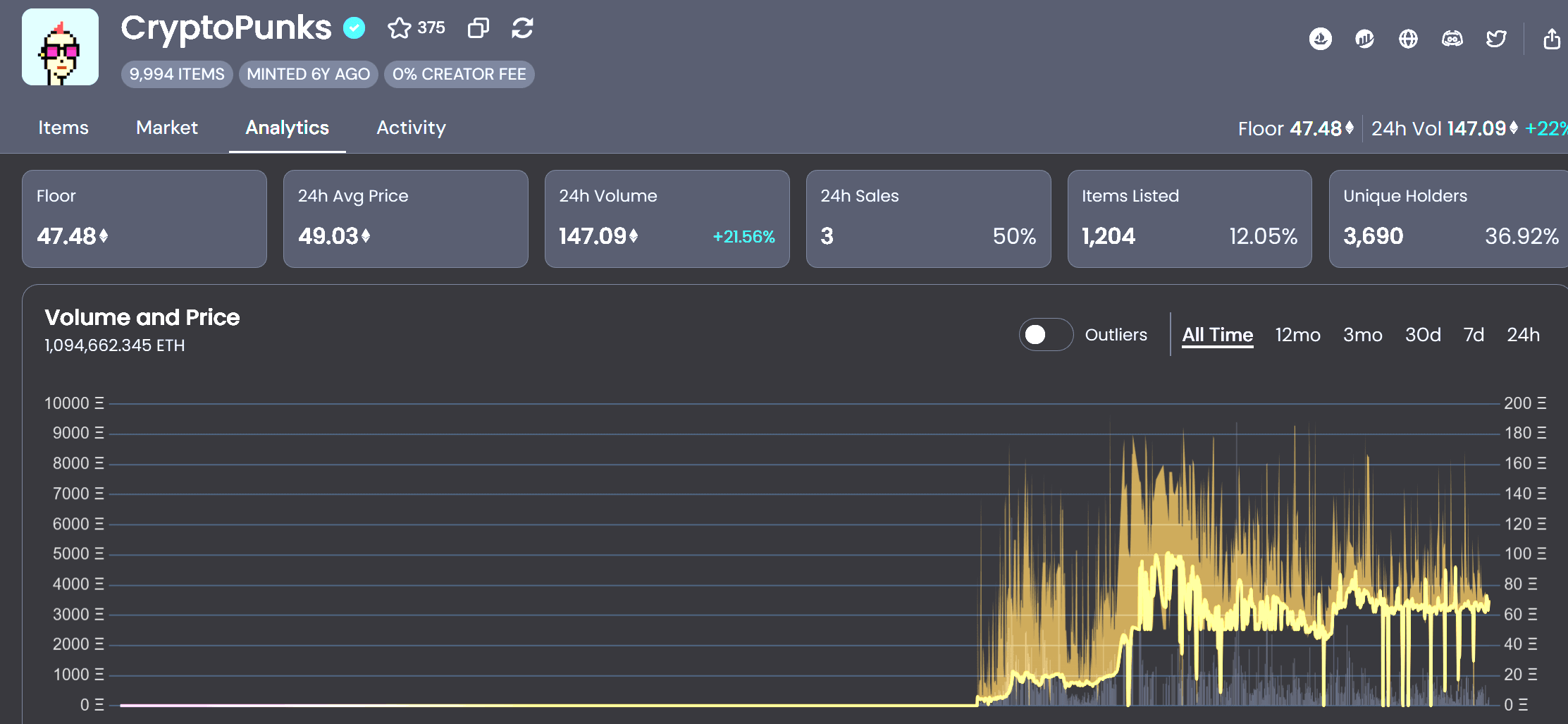
Task: Click the 50% 24h sales change value
Action: pos(1014,236)
